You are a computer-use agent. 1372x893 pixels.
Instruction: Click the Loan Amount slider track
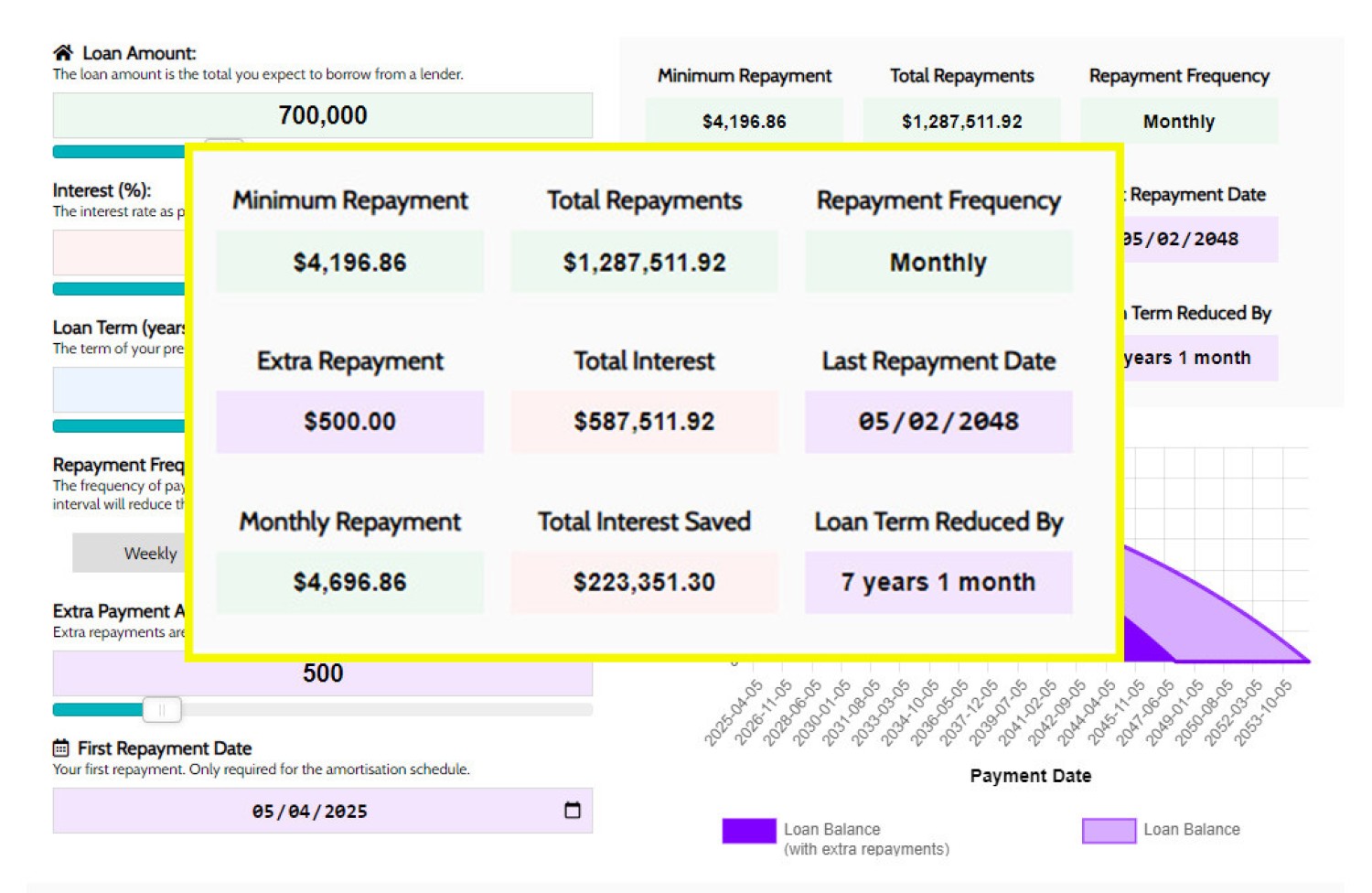[x=119, y=152]
